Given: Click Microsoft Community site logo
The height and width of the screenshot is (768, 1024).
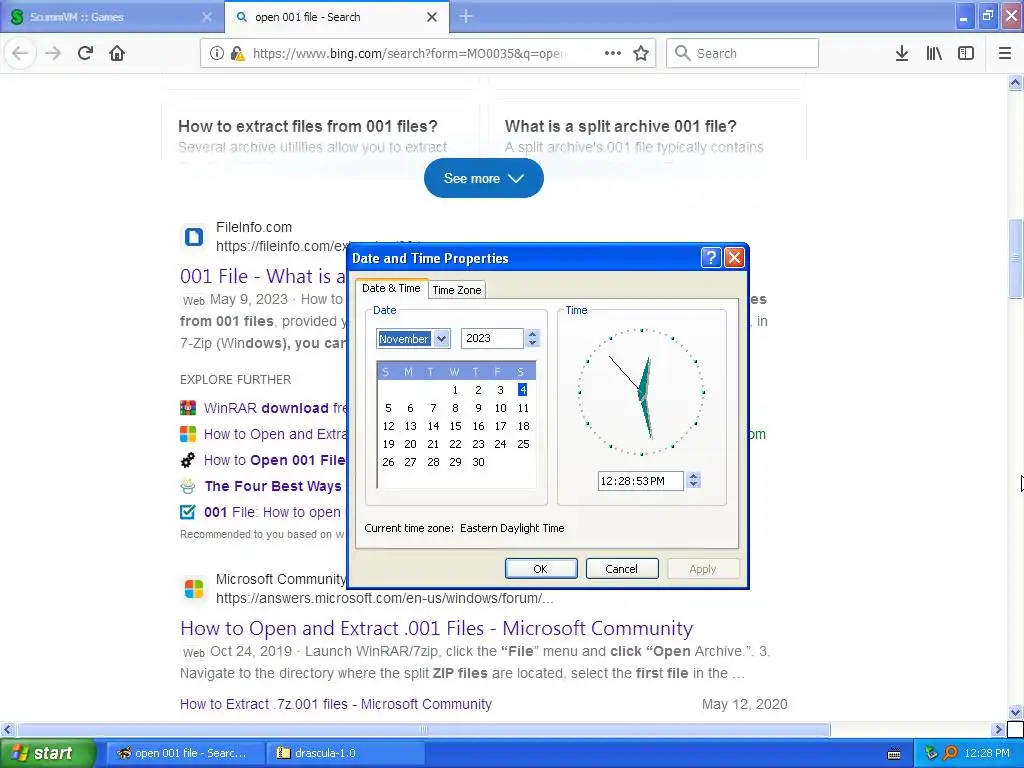Looking at the screenshot, I should pos(194,588).
